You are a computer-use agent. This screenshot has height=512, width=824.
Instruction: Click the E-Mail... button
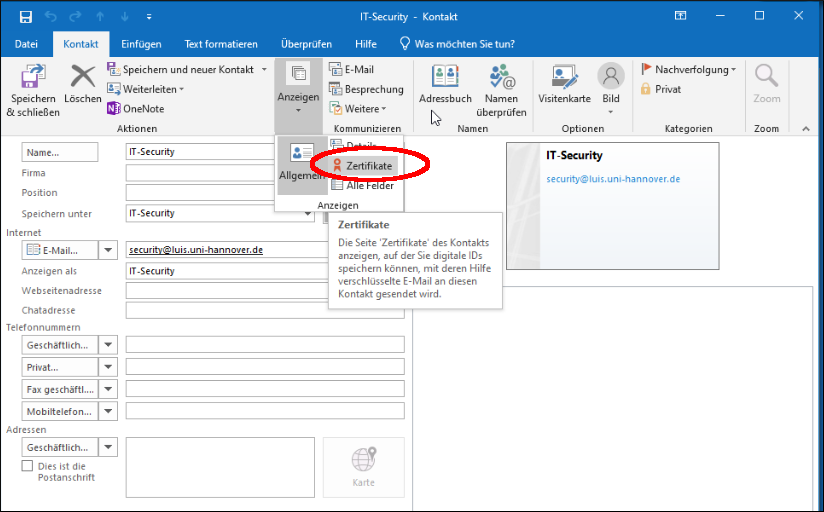point(60,250)
